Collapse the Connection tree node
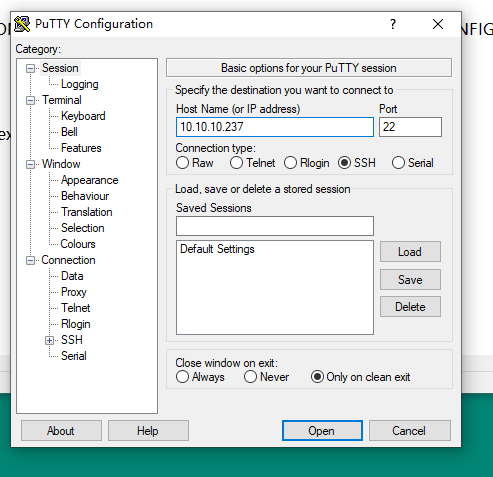Viewport: 493px width, 477px height. click(x=30, y=260)
